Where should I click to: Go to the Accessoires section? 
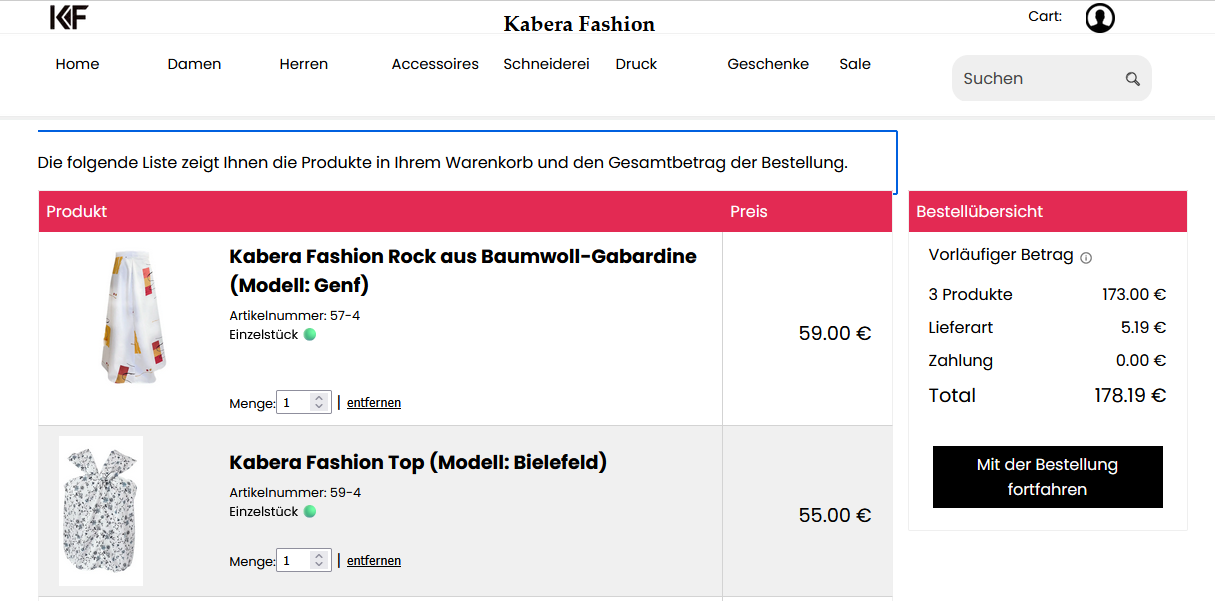(x=435, y=64)
